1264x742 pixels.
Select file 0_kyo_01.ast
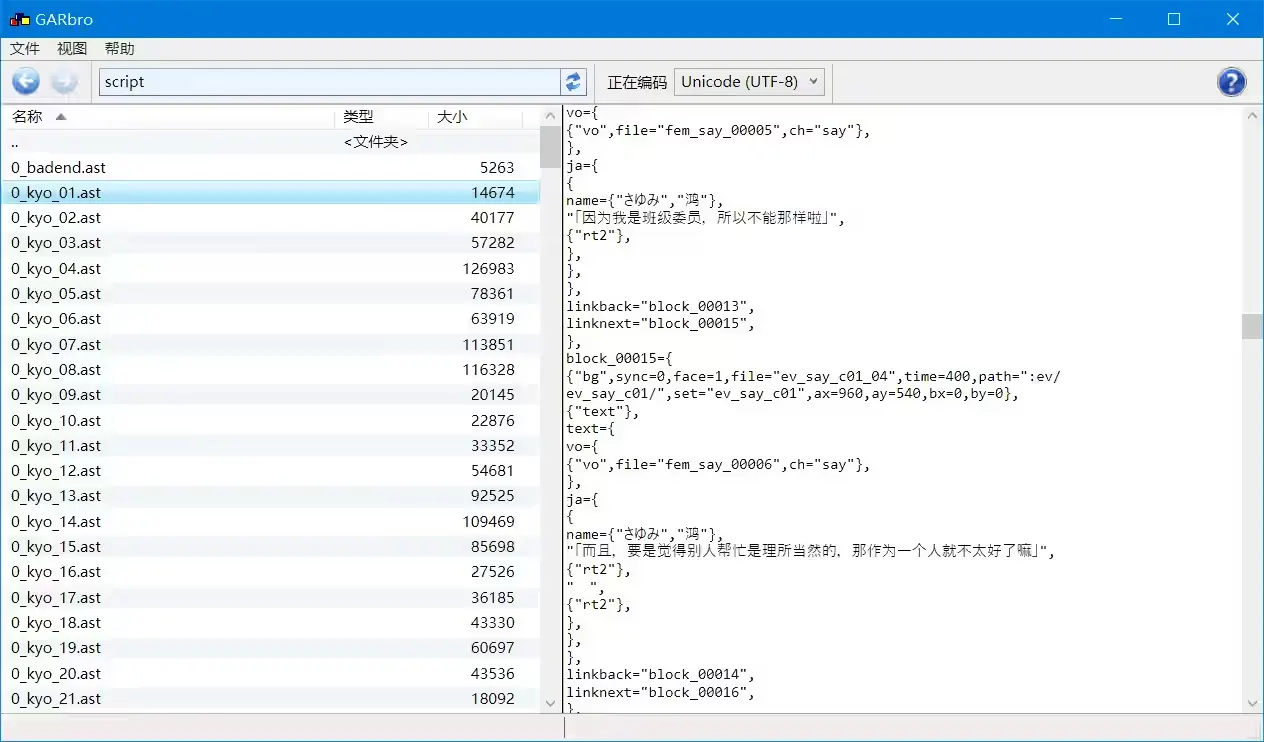270,193
